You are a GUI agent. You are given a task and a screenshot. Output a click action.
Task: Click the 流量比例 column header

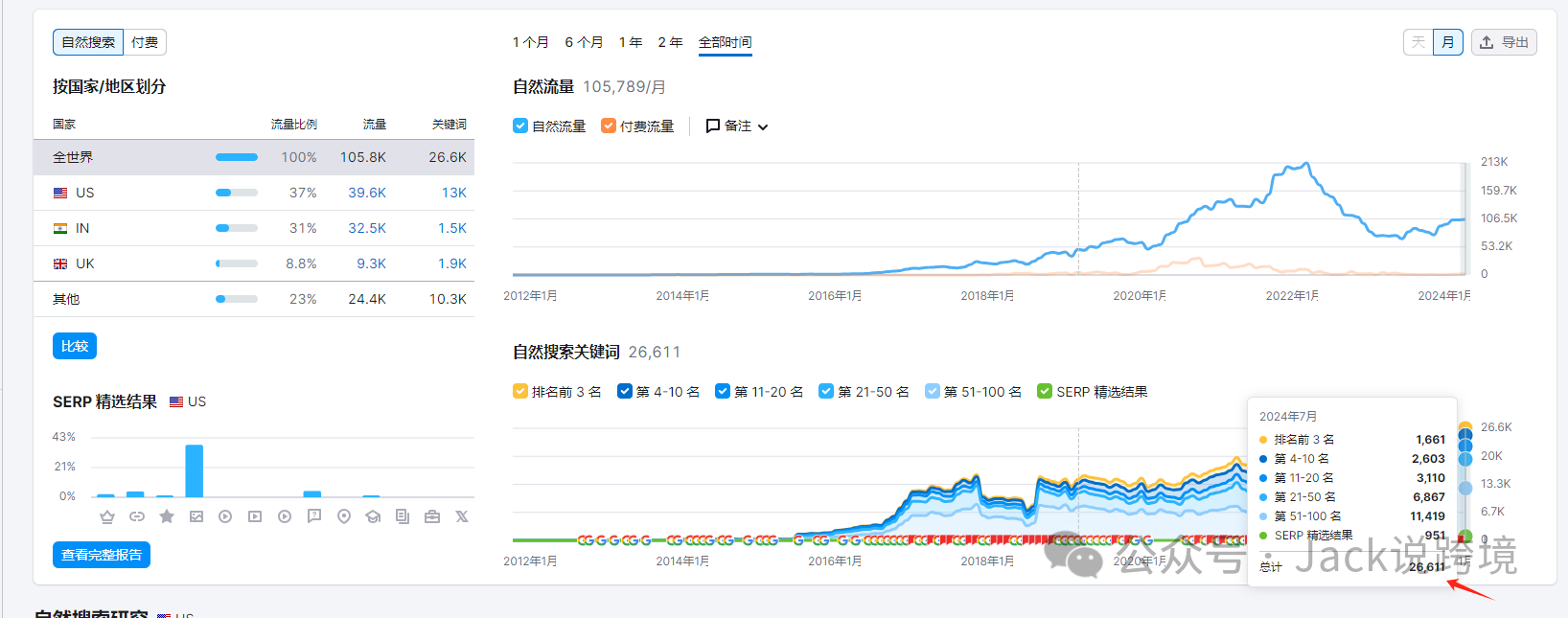pos(293,125)
